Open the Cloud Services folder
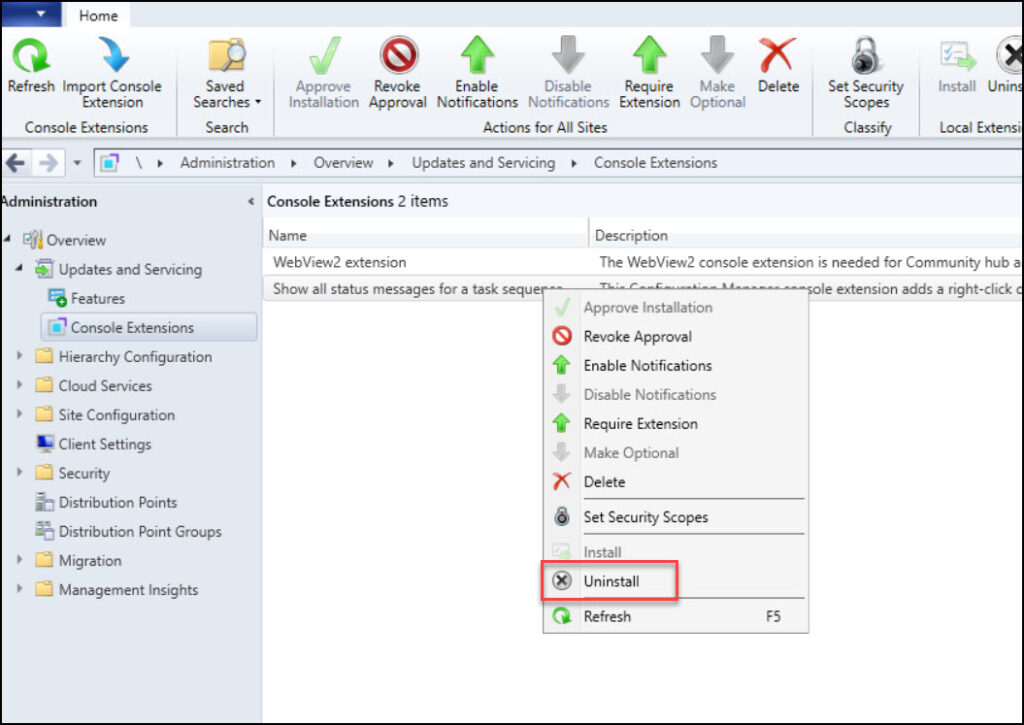 click(94, 386)
